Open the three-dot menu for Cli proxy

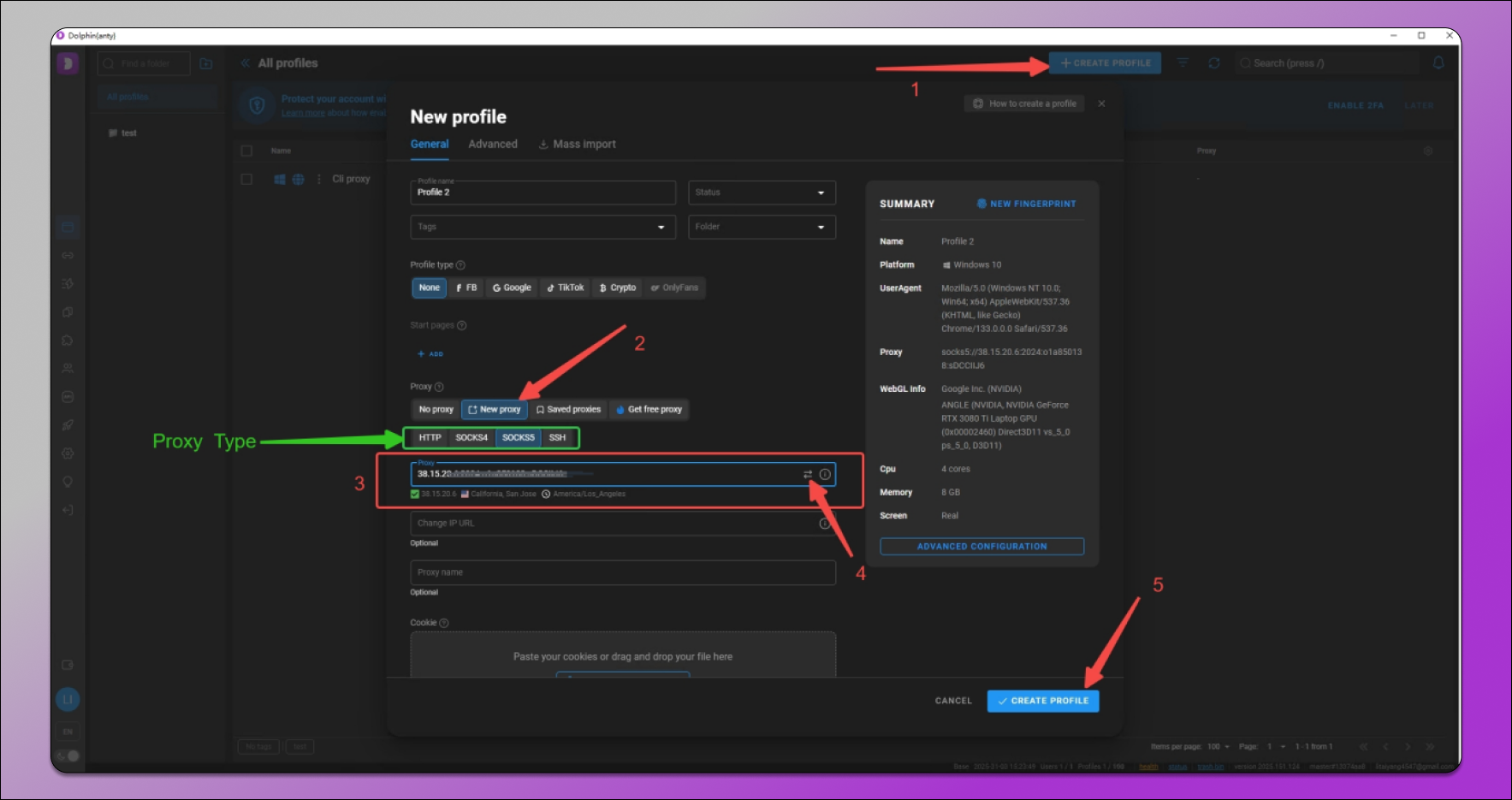coord(319,179)
